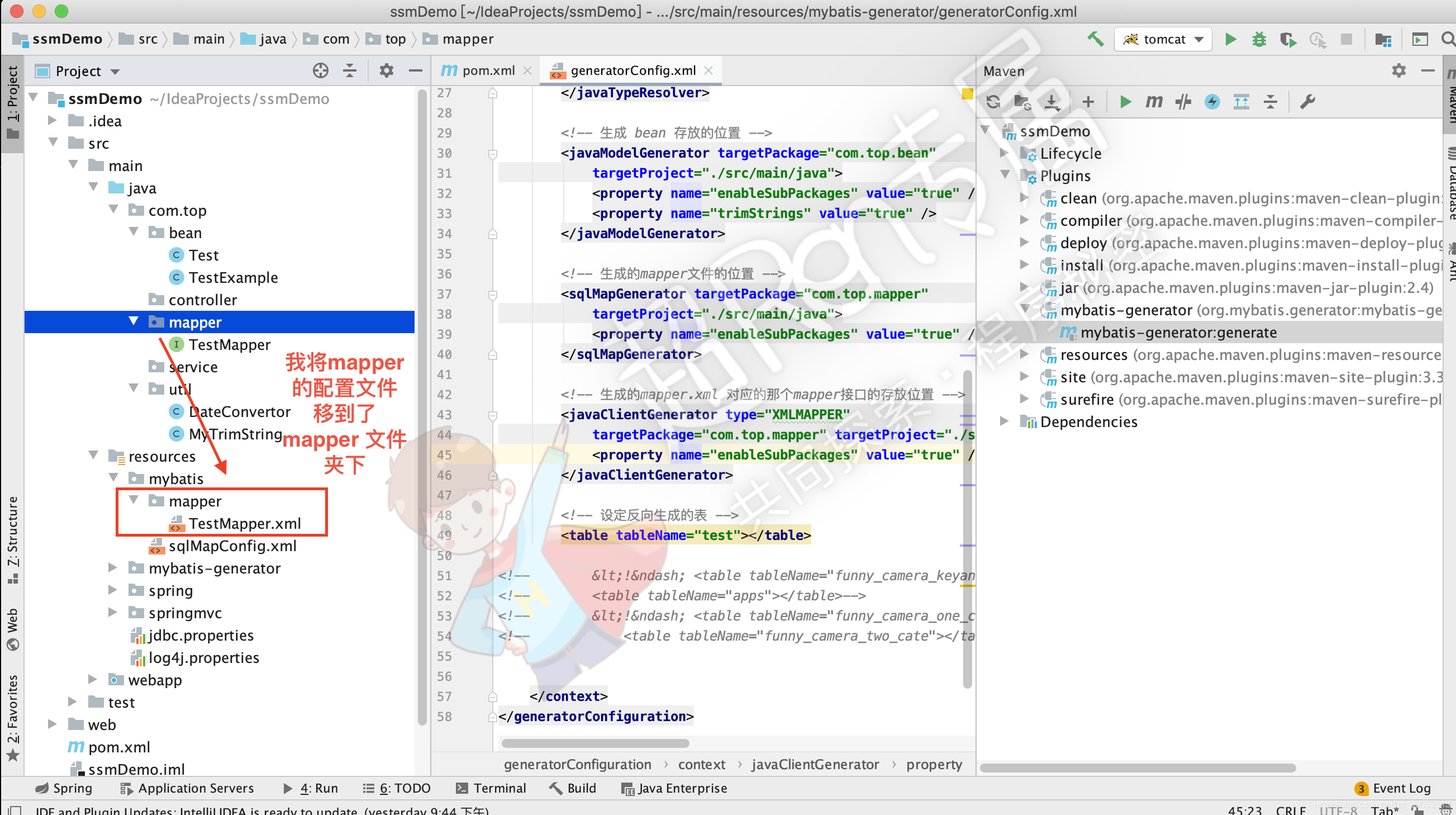
Task: Click the Search Everywhere magnifier icon
Action: tap(1448, 39)
